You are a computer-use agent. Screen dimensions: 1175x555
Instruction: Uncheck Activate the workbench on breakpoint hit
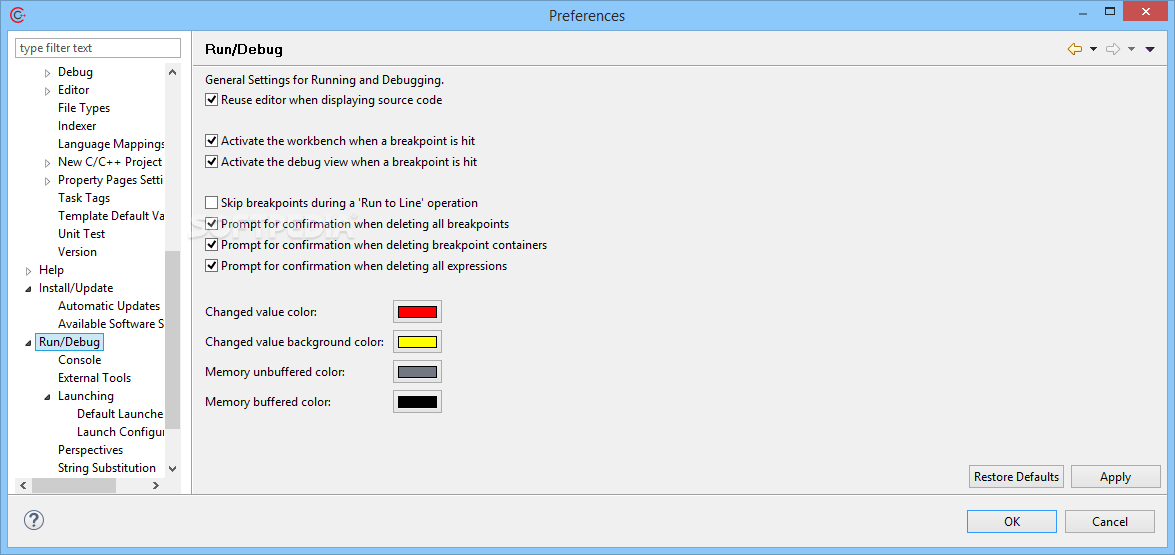tap(211, 141)
